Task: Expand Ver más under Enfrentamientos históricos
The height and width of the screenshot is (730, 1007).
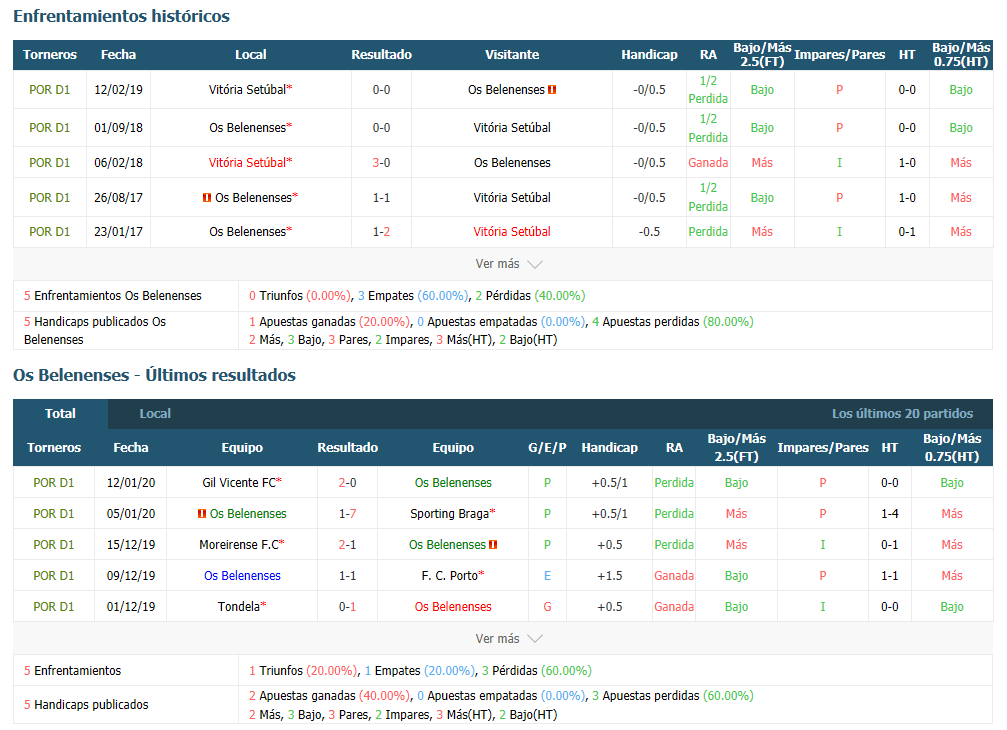Action: pyautogui.click(x=509, y=264)
